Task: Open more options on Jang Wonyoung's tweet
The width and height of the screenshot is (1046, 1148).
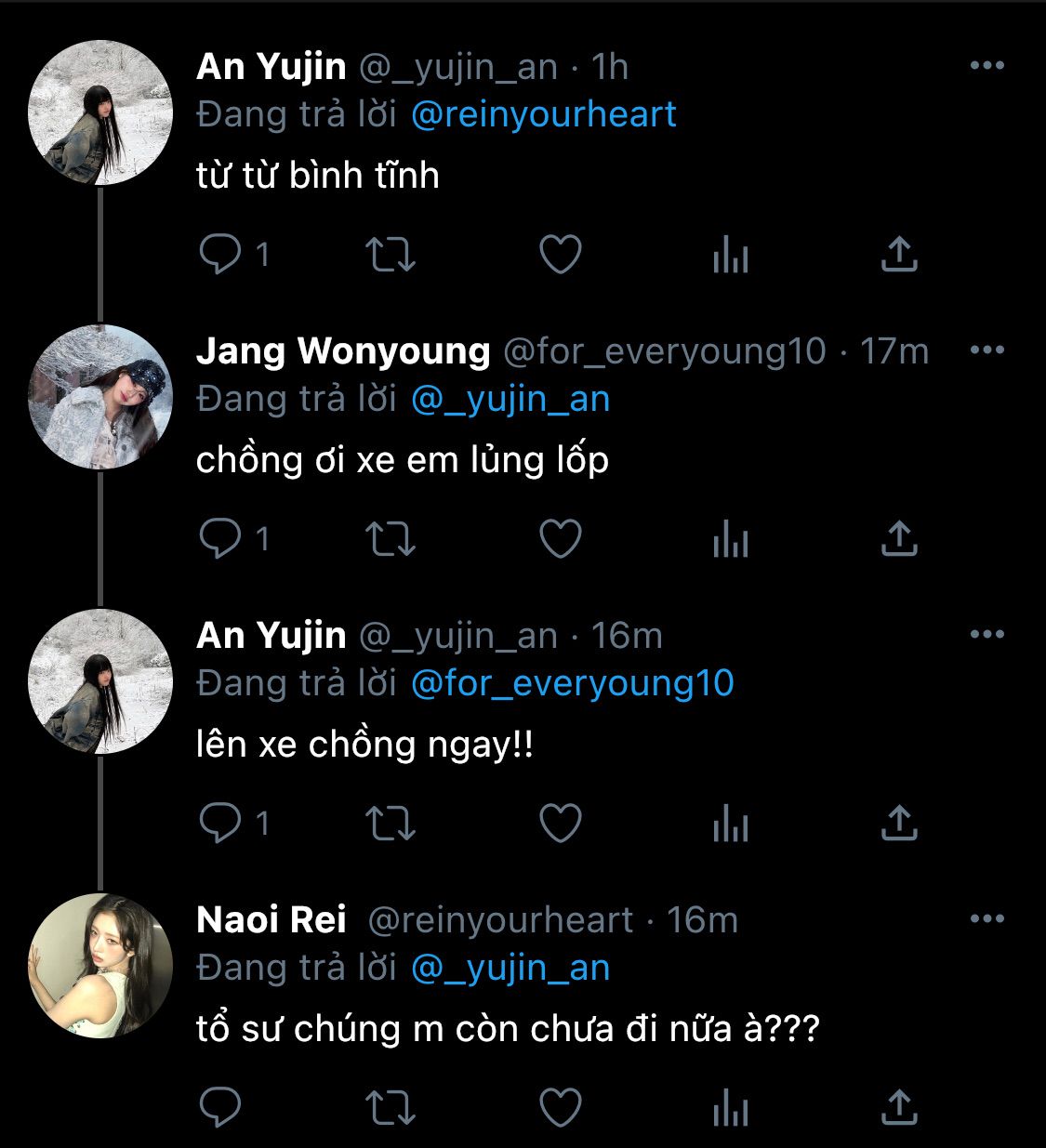Action: click(986, 350)
